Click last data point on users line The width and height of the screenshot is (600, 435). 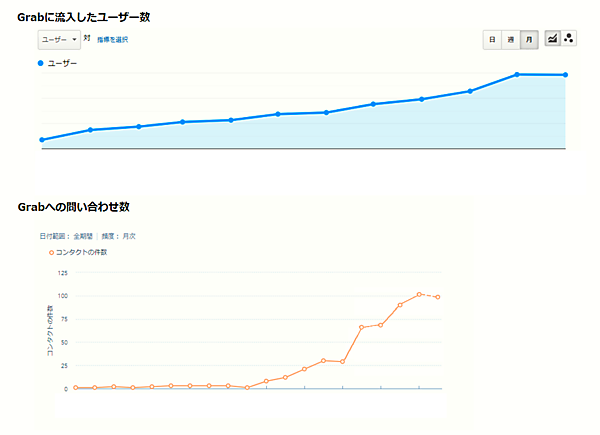[566, 75]
